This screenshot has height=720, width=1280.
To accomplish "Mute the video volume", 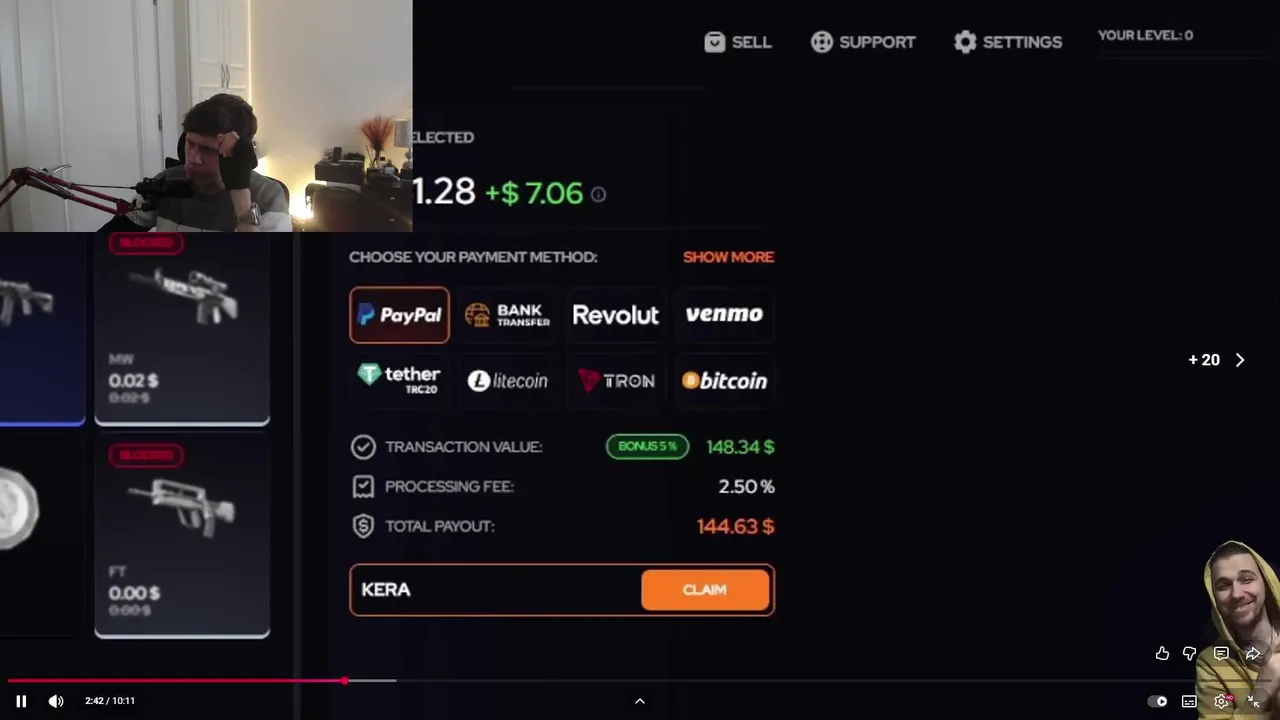I will point(56,701).
